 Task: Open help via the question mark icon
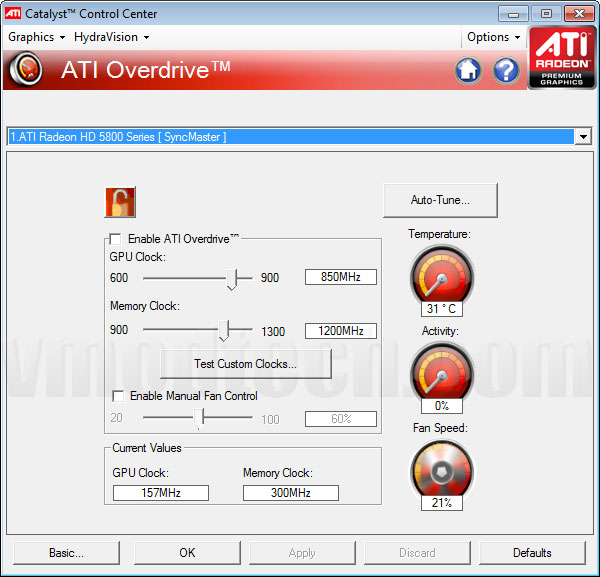point(506,70)
